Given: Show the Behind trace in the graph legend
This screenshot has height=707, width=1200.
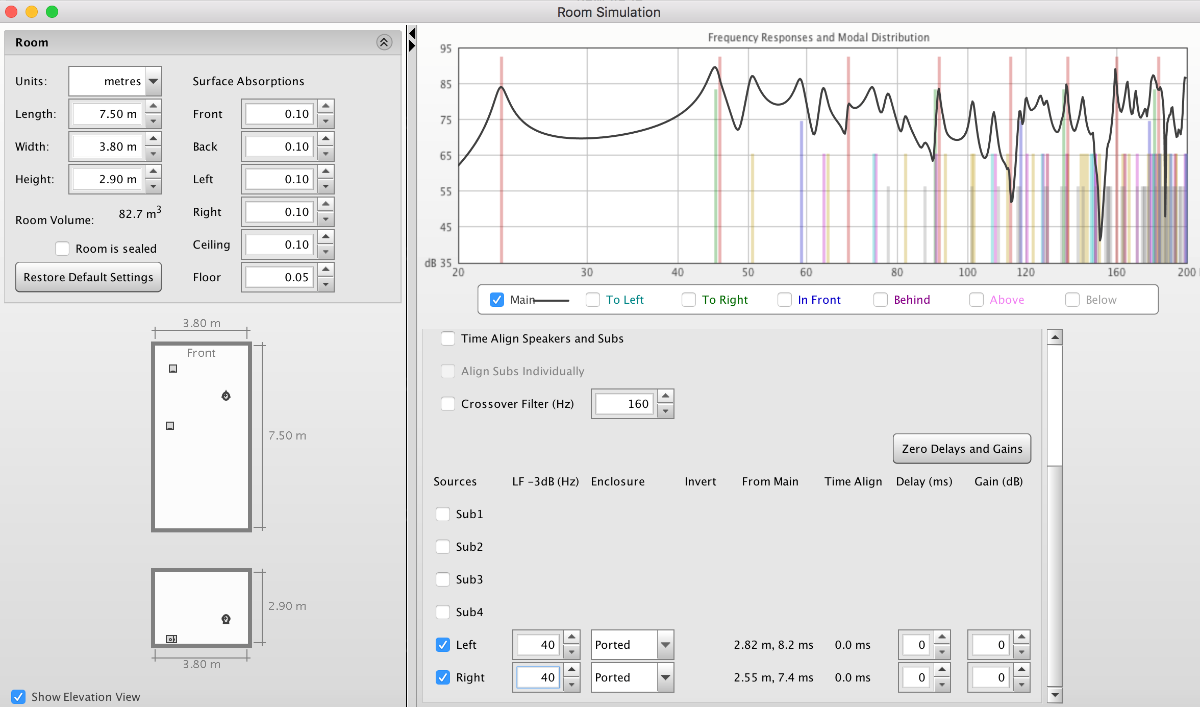Looking at the screenshot, I should [x=881, y=299].
